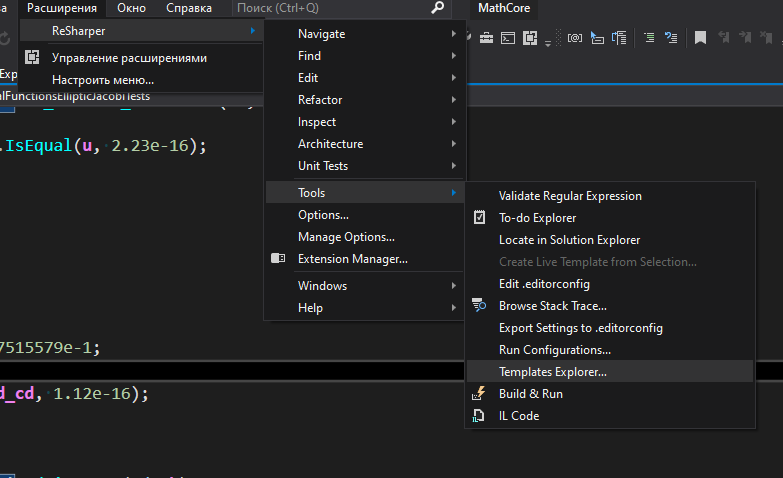
Task: Choose Управление расширениями menu item
Action: click(141, 58)
